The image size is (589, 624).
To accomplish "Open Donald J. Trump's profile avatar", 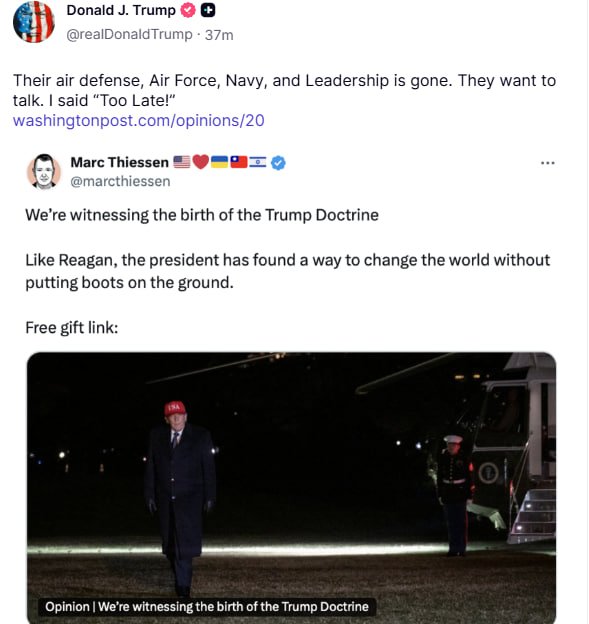I will point(34,21).
